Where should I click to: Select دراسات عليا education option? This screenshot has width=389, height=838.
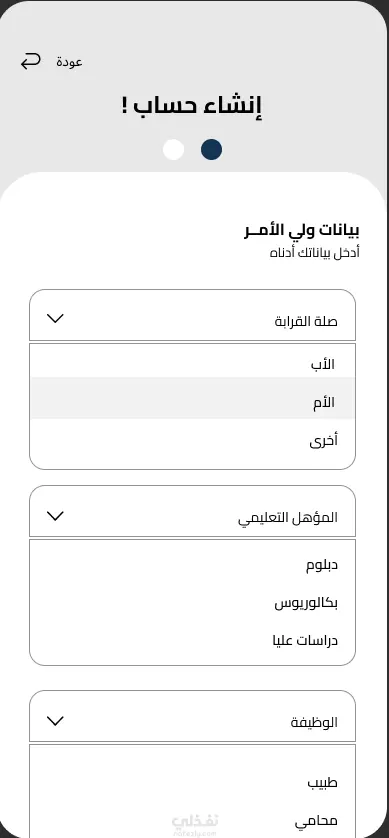(192, 640)
